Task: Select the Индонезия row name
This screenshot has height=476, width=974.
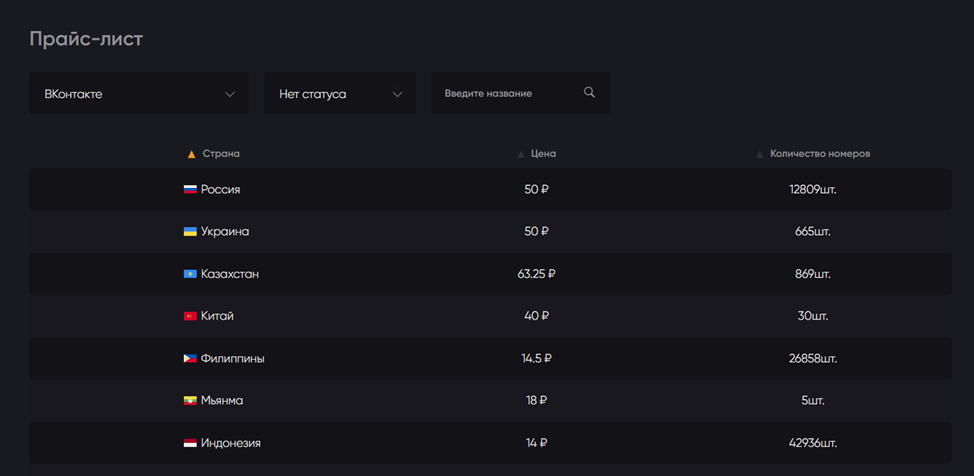Action: (x=230, y=443)
